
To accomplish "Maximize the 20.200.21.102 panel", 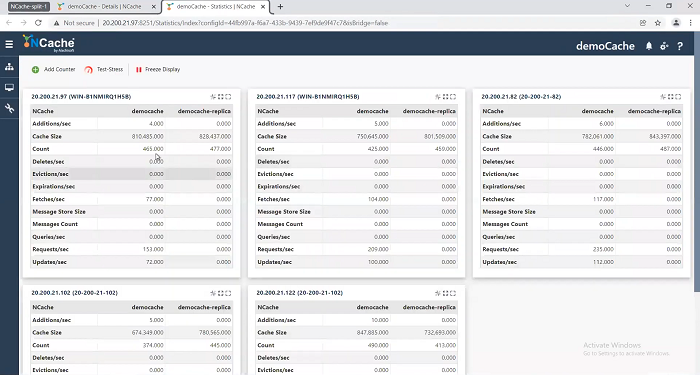I will [x=228, y=293].
